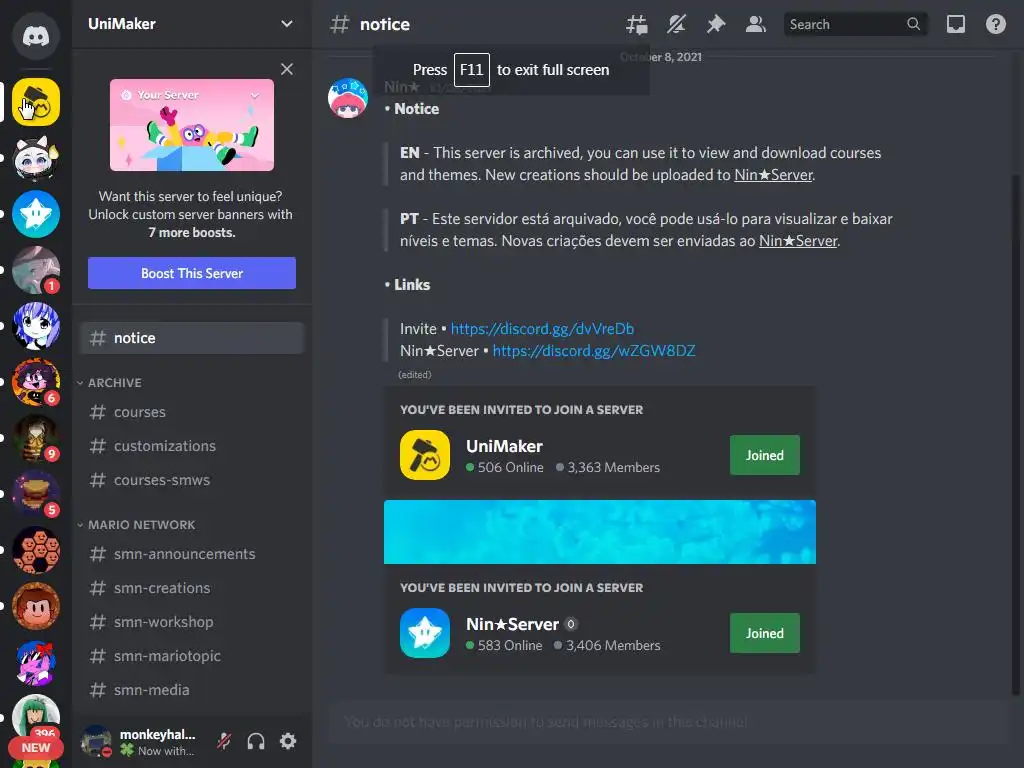The height and width of the screenshot is (768, 1024).
Task: Click Boost This Server button
Action: 192,273
